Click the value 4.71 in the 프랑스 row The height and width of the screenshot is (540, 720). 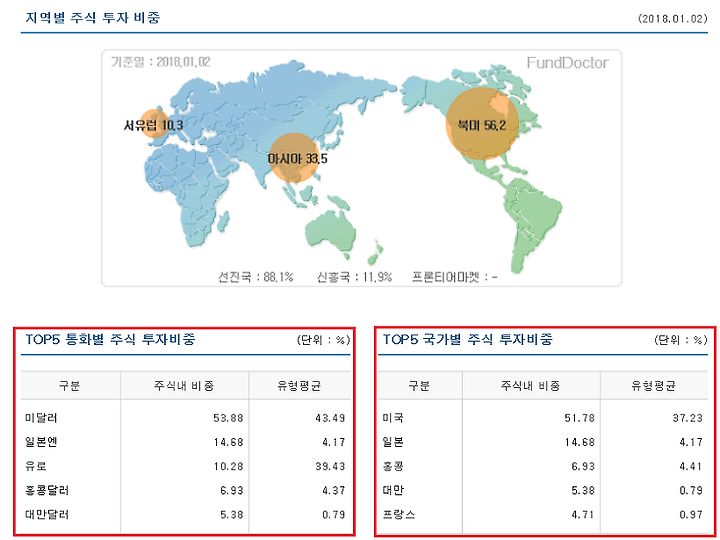(x=583, y=515)
